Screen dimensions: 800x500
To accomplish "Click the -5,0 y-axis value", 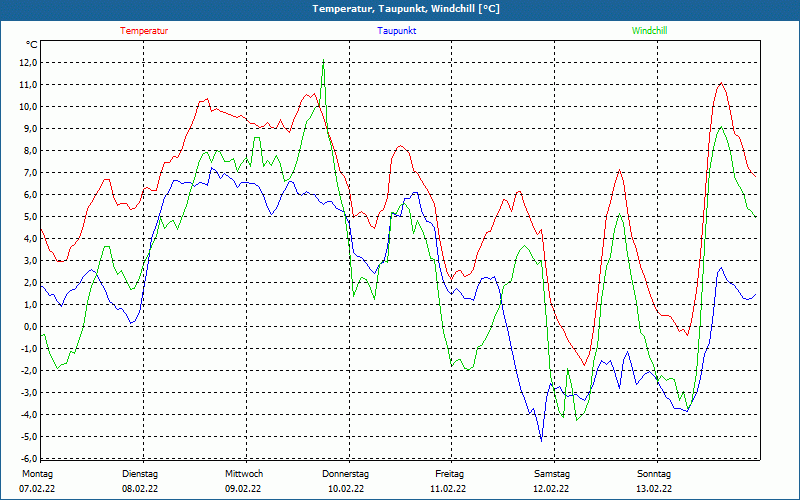I will point(29,436).
